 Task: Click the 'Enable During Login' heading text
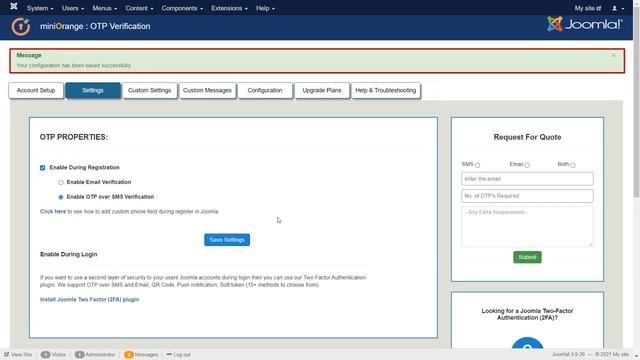click(x=69, y=254)
